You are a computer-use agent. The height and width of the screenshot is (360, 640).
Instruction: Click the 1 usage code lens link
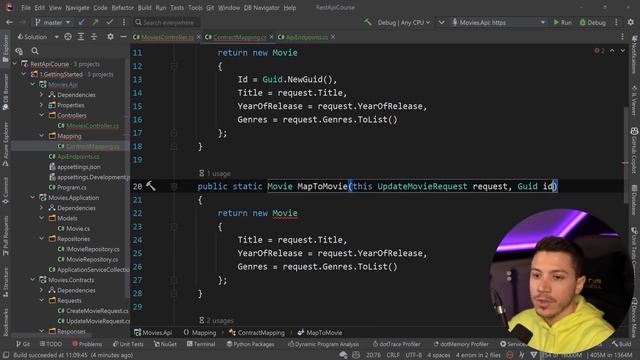click(x=218, y=173)
